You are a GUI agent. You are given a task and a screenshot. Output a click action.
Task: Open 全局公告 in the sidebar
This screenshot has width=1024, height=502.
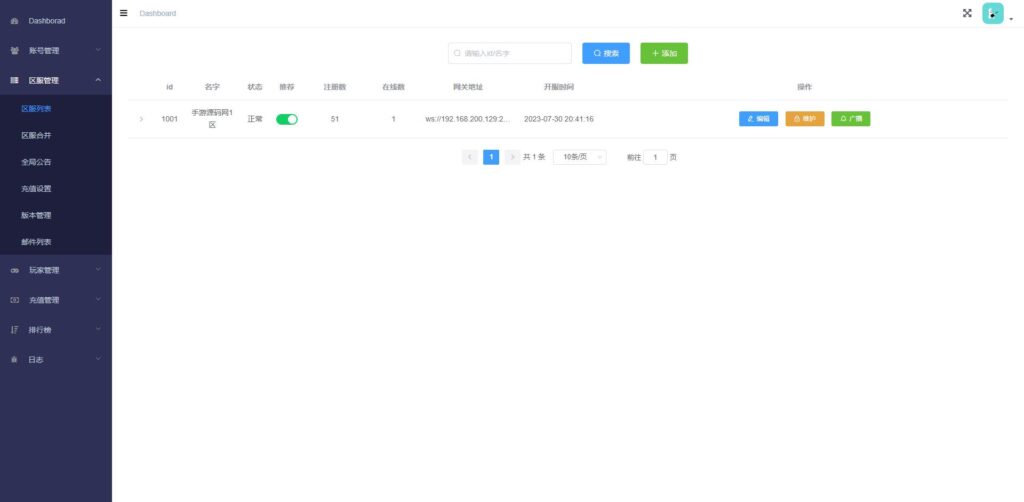point(56,162)
